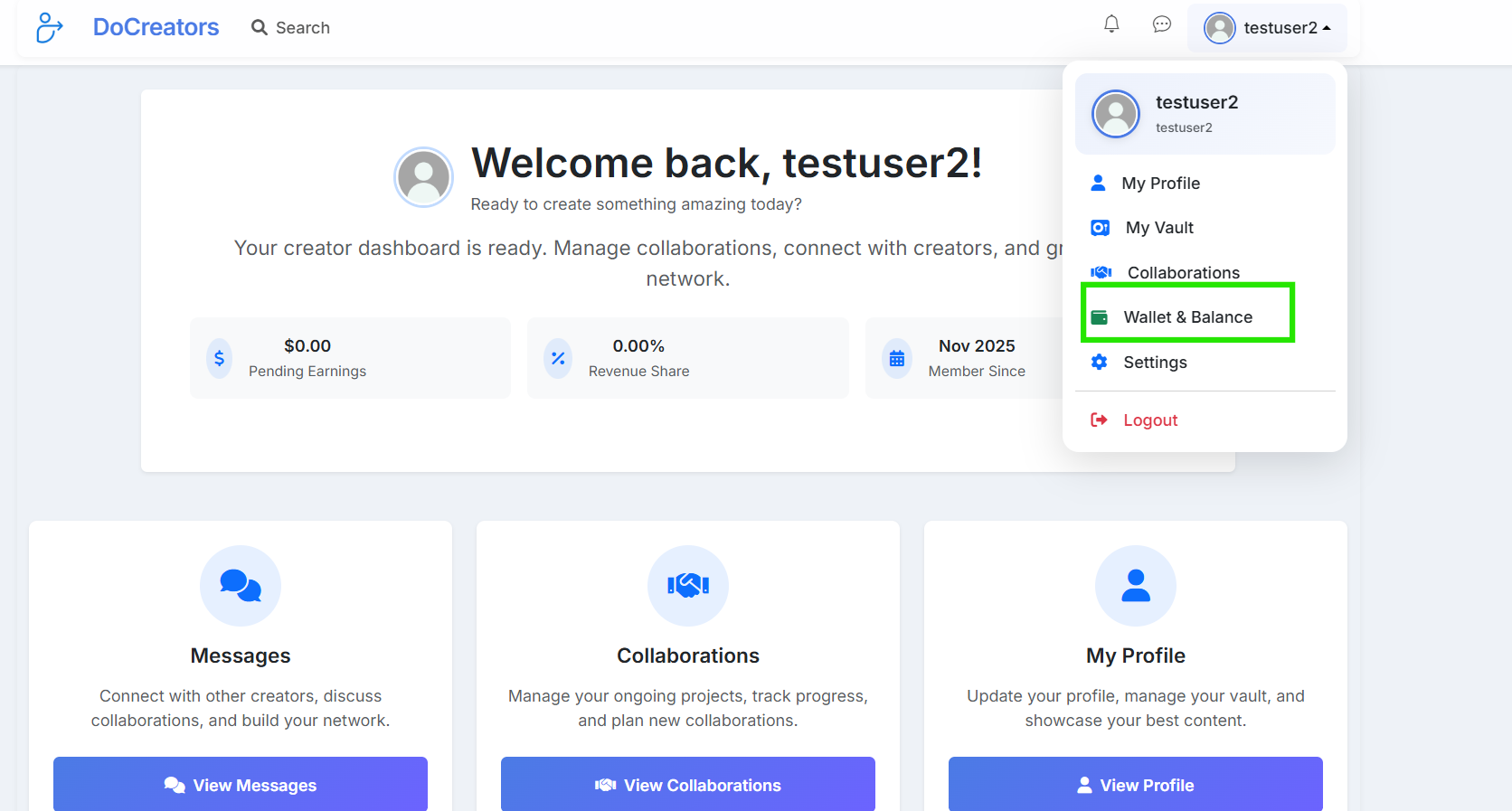
Task: Click the My Profile card person icon
Action: click(x=1135, y=586)
